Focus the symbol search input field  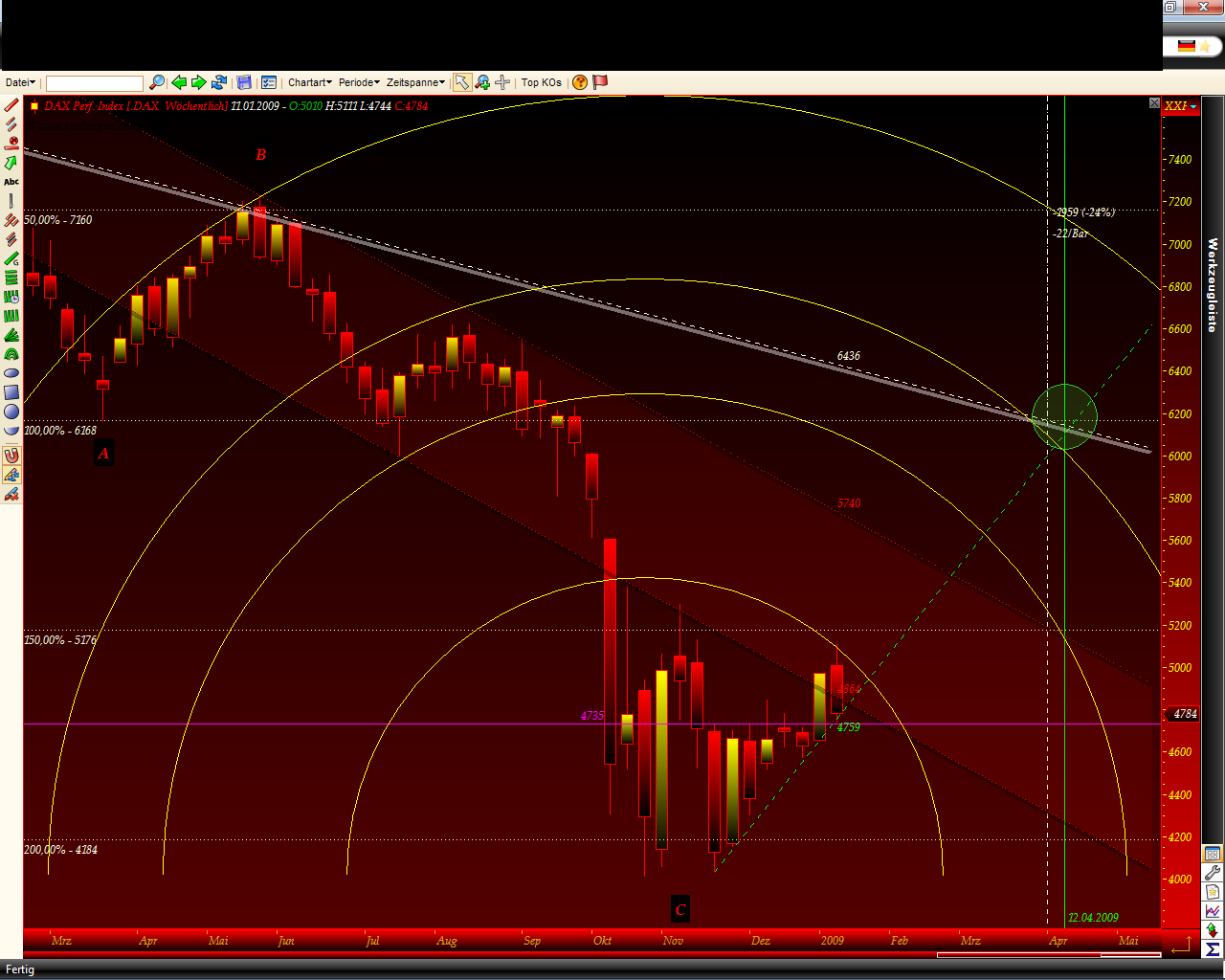pos(95,83)
